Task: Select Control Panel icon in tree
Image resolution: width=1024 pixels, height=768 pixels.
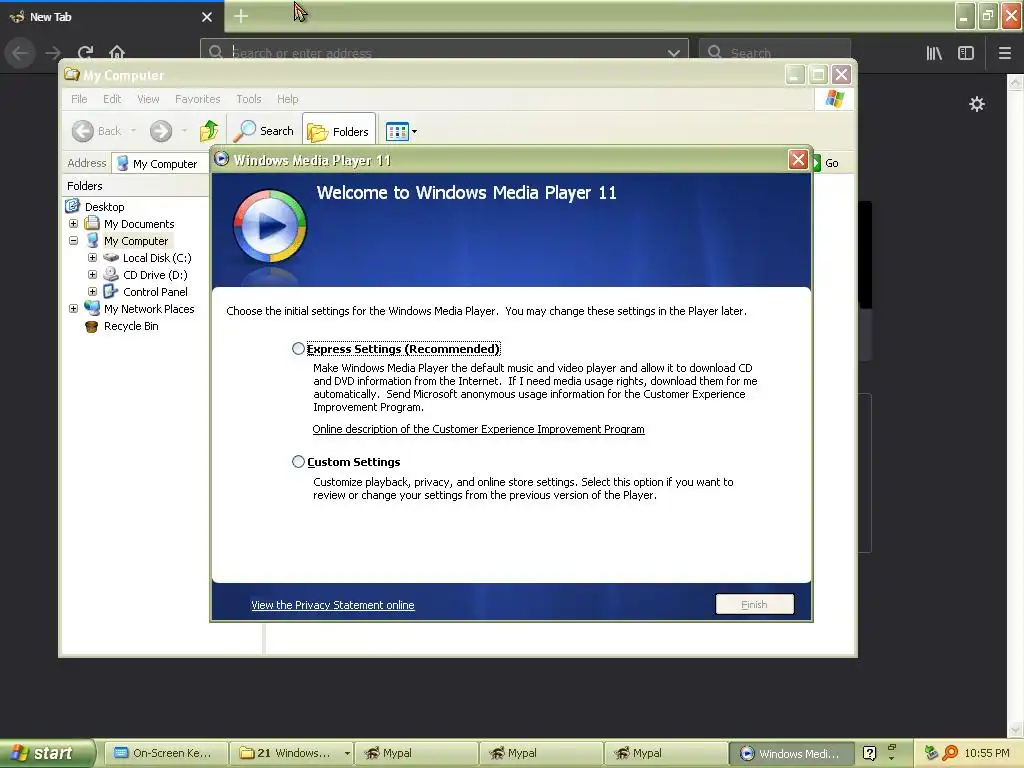Action: [111, 291]
